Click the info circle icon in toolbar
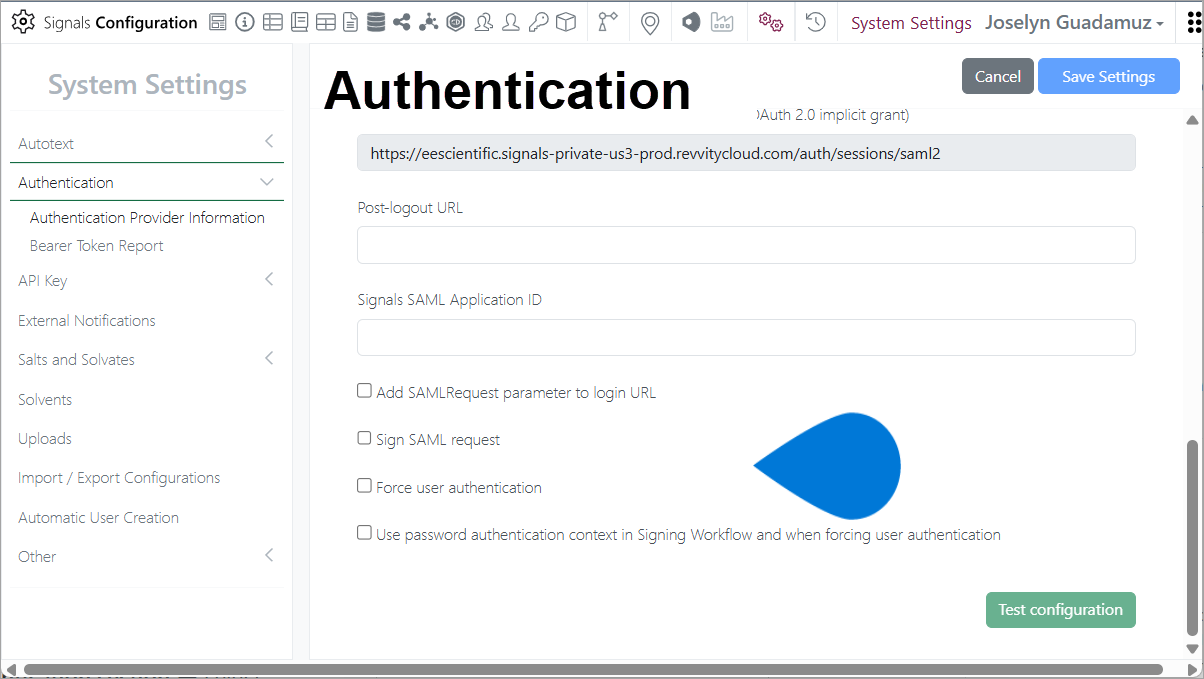 point(245,22)
